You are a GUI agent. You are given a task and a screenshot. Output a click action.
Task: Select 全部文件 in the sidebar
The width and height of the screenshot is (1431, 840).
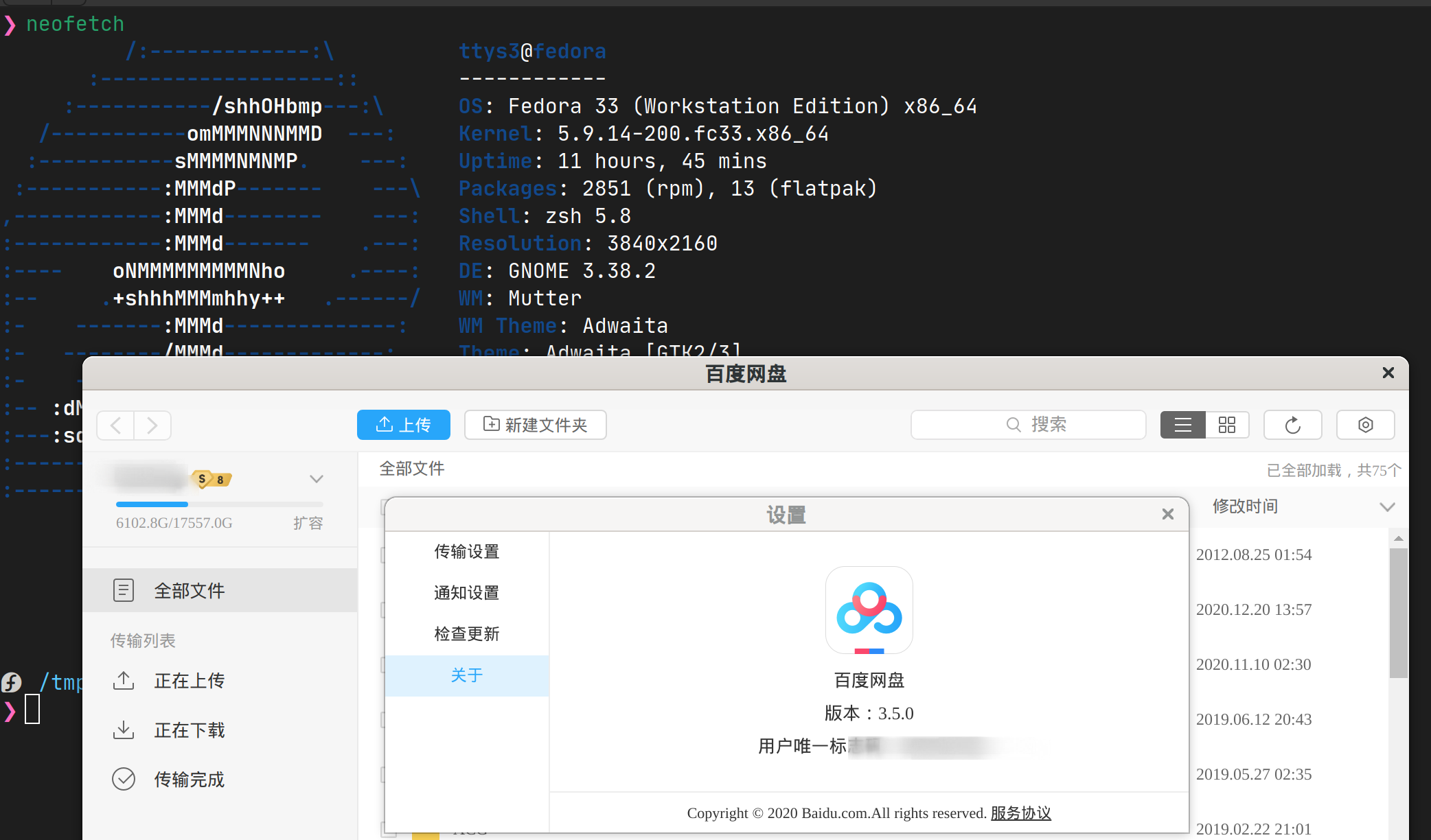(x=220, y=590)
